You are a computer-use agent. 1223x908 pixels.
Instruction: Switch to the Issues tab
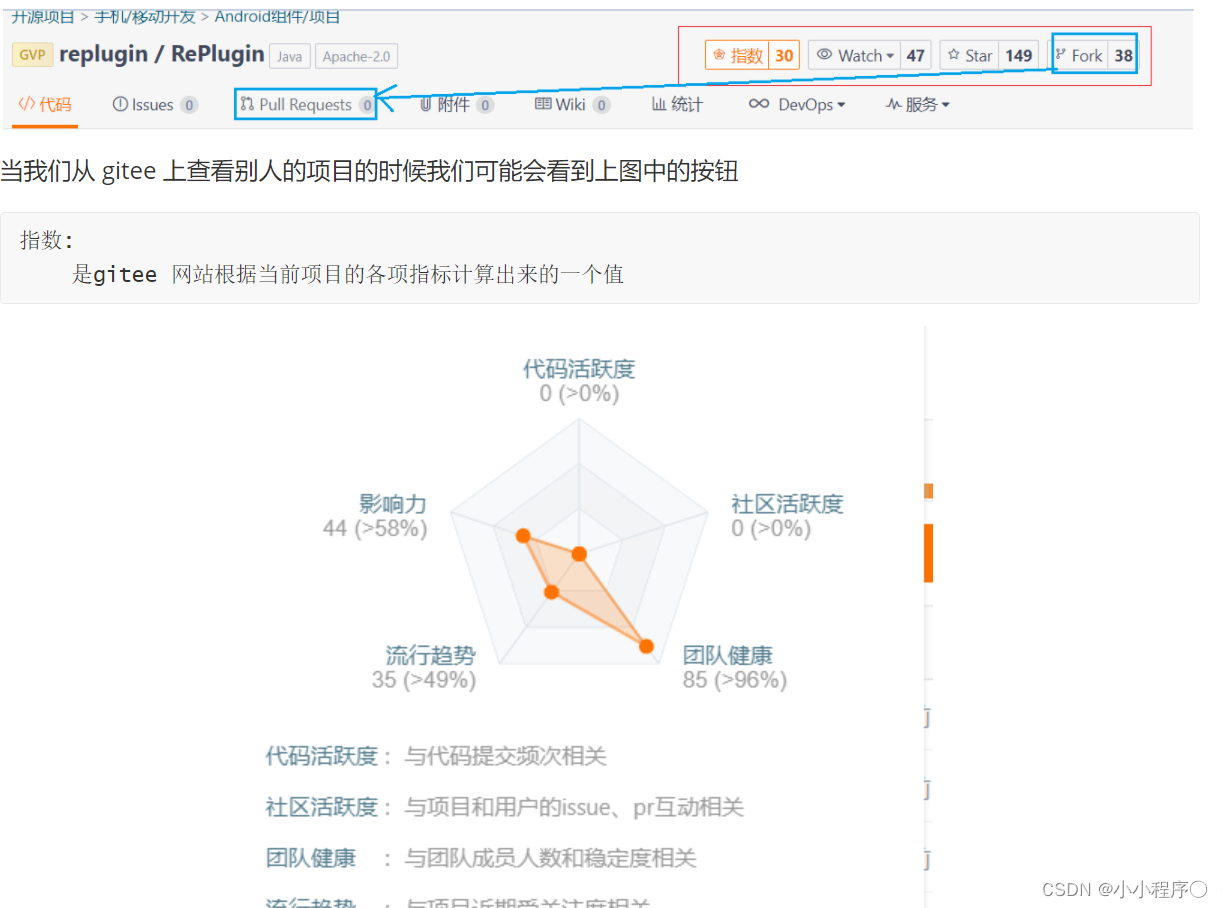click(x=155, y=105)
